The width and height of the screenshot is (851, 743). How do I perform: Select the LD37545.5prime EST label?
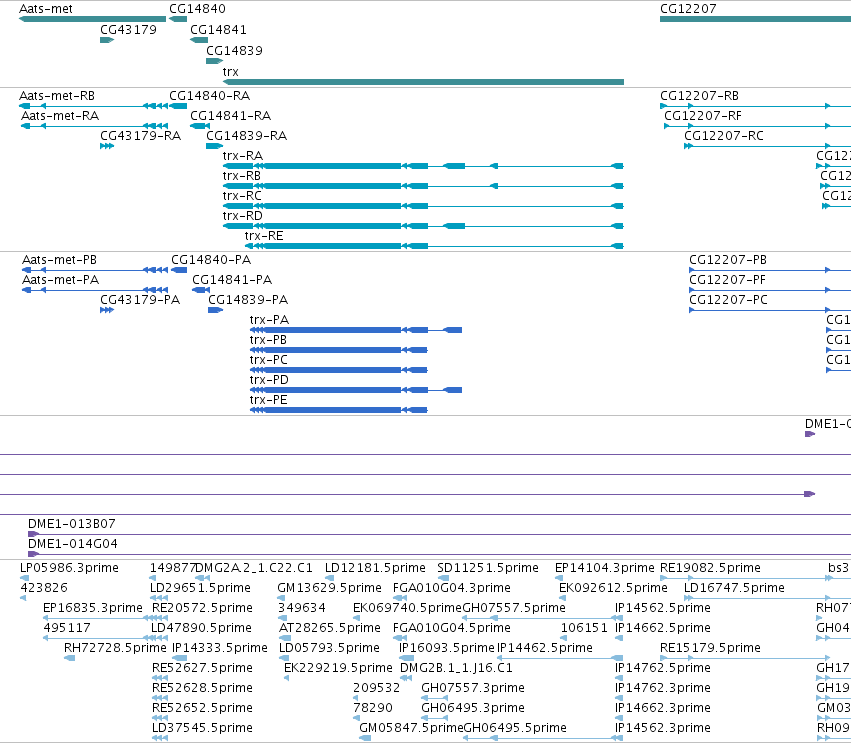[x=202, y=728]
